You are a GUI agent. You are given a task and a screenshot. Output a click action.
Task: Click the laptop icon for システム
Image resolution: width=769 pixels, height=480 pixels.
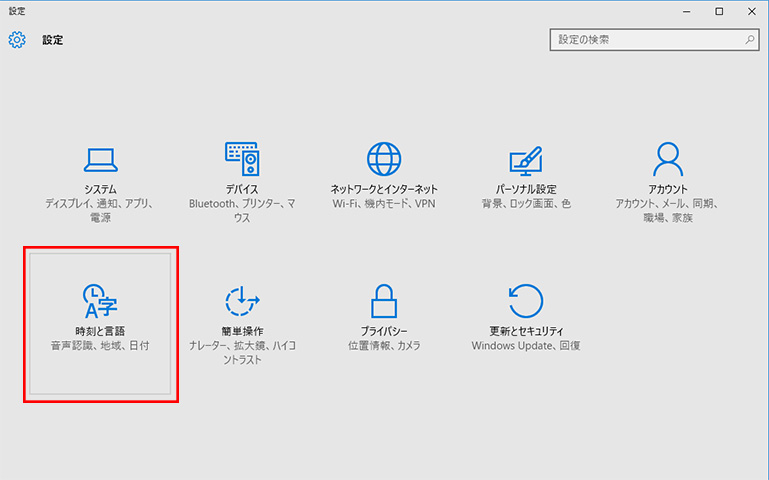100,159
